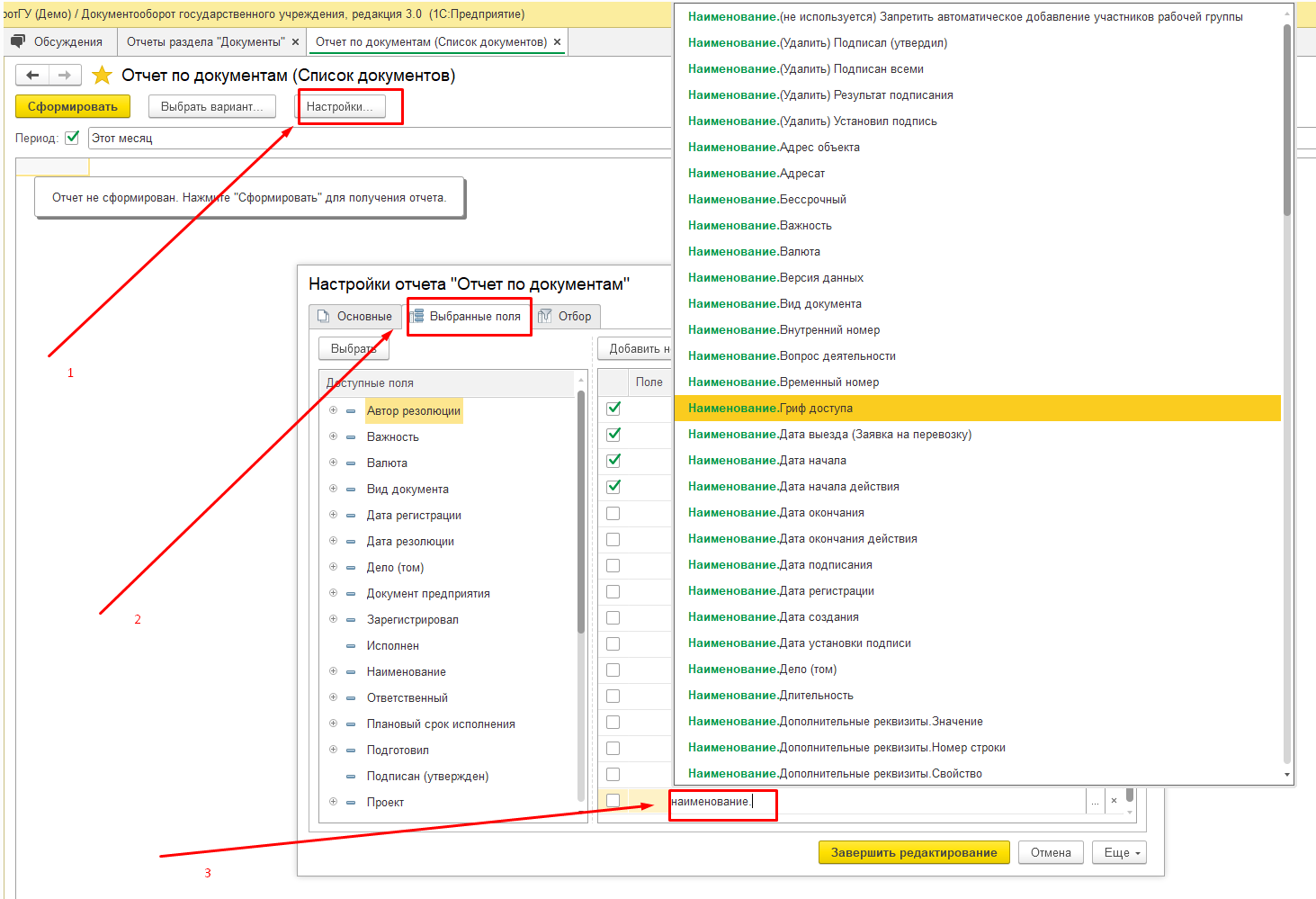Toggle the Период checkbox
Image resolution: width=1316 pixels, height=899 pixels.
(x=73, y=138)
